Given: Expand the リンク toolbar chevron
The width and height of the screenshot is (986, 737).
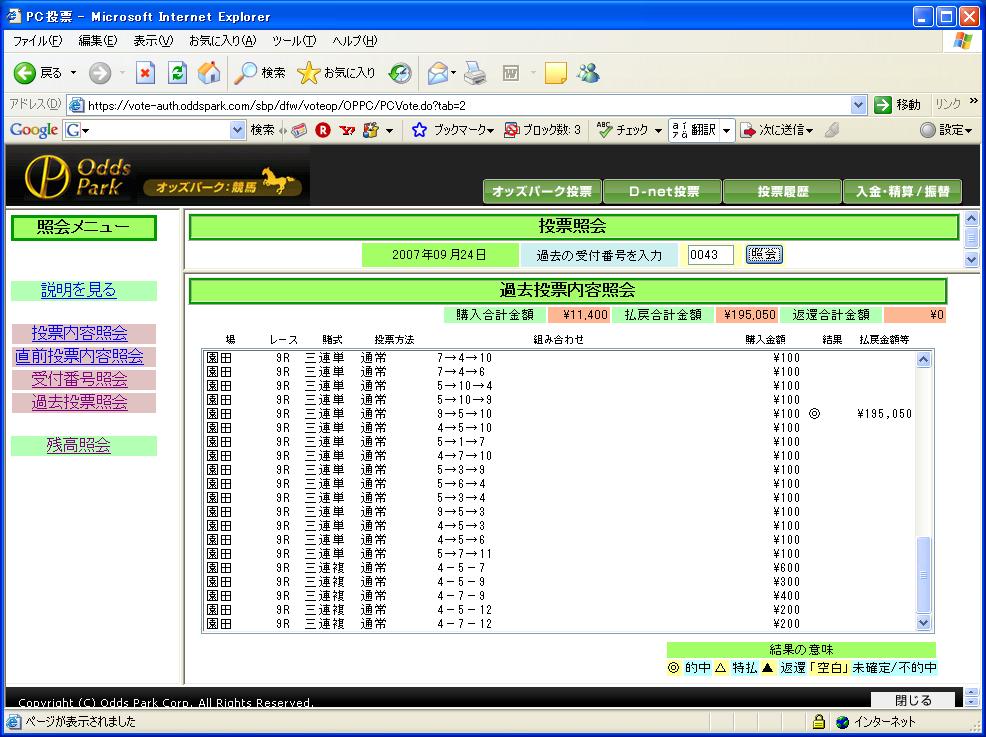Looking at the screenshot, I should [974, 102].
